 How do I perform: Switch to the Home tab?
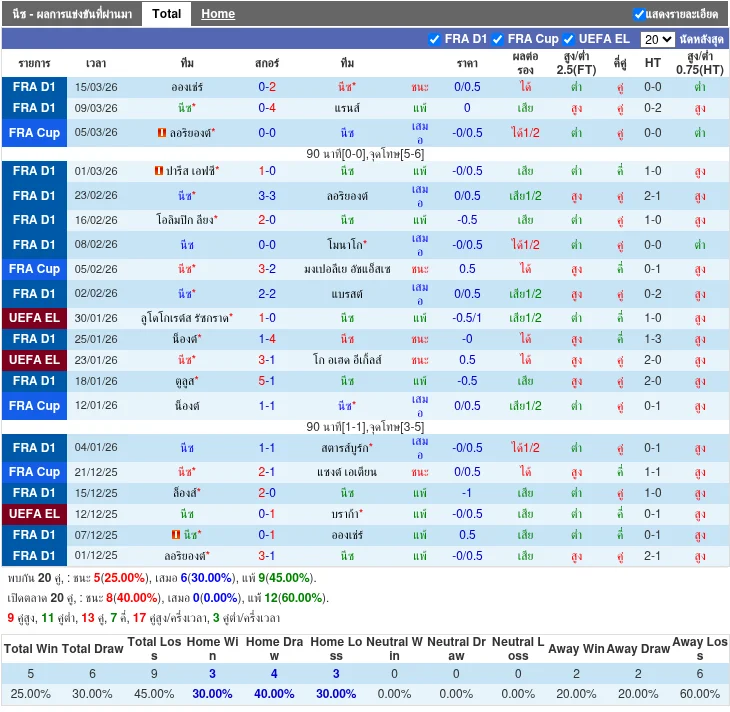[x=217, y=14]
